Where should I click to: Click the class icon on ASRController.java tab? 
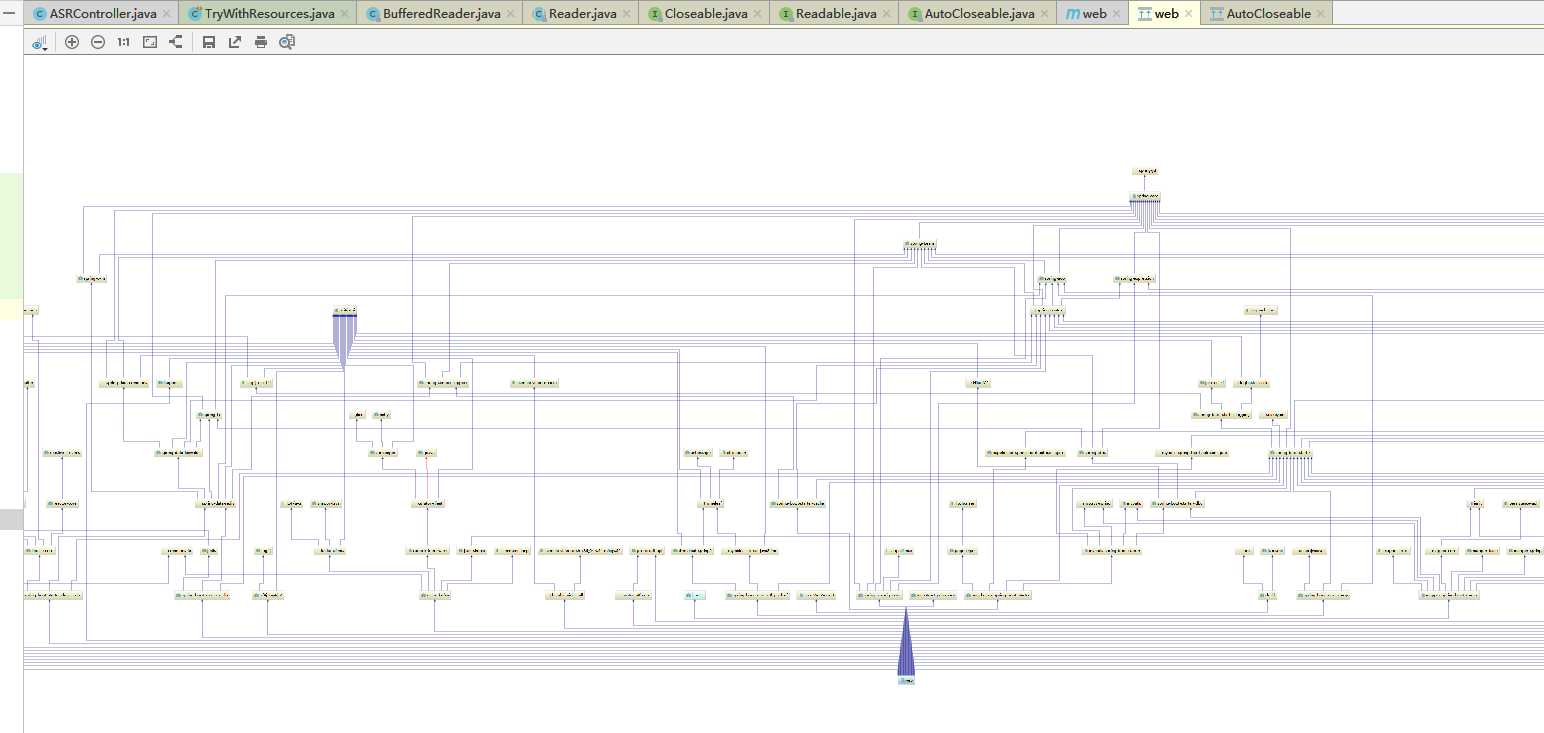point(39,14)
